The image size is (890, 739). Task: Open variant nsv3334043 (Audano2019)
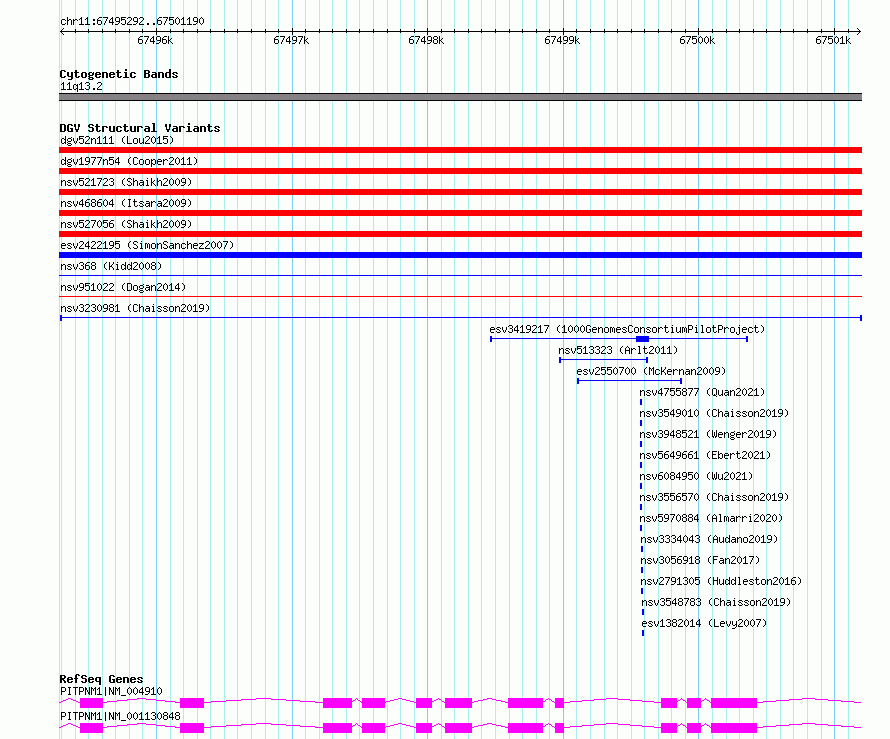point(709,539)
